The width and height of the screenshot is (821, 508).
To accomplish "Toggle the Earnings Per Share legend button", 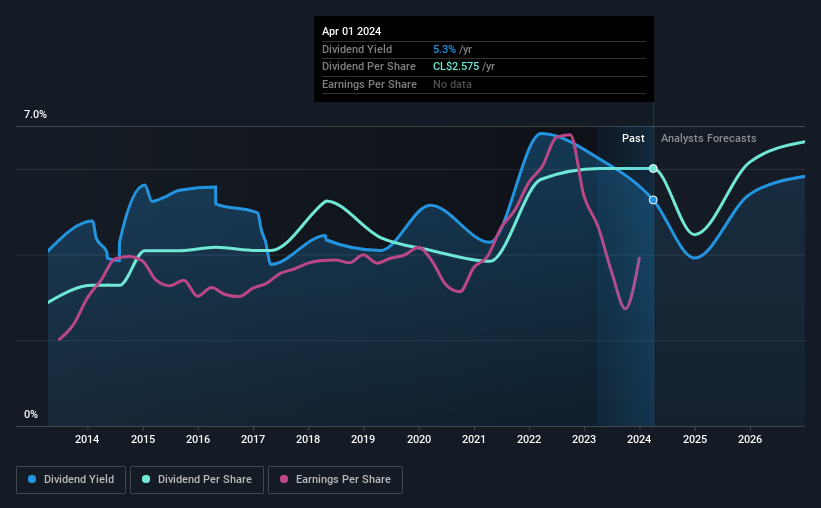I will click(x=335, y=480).
